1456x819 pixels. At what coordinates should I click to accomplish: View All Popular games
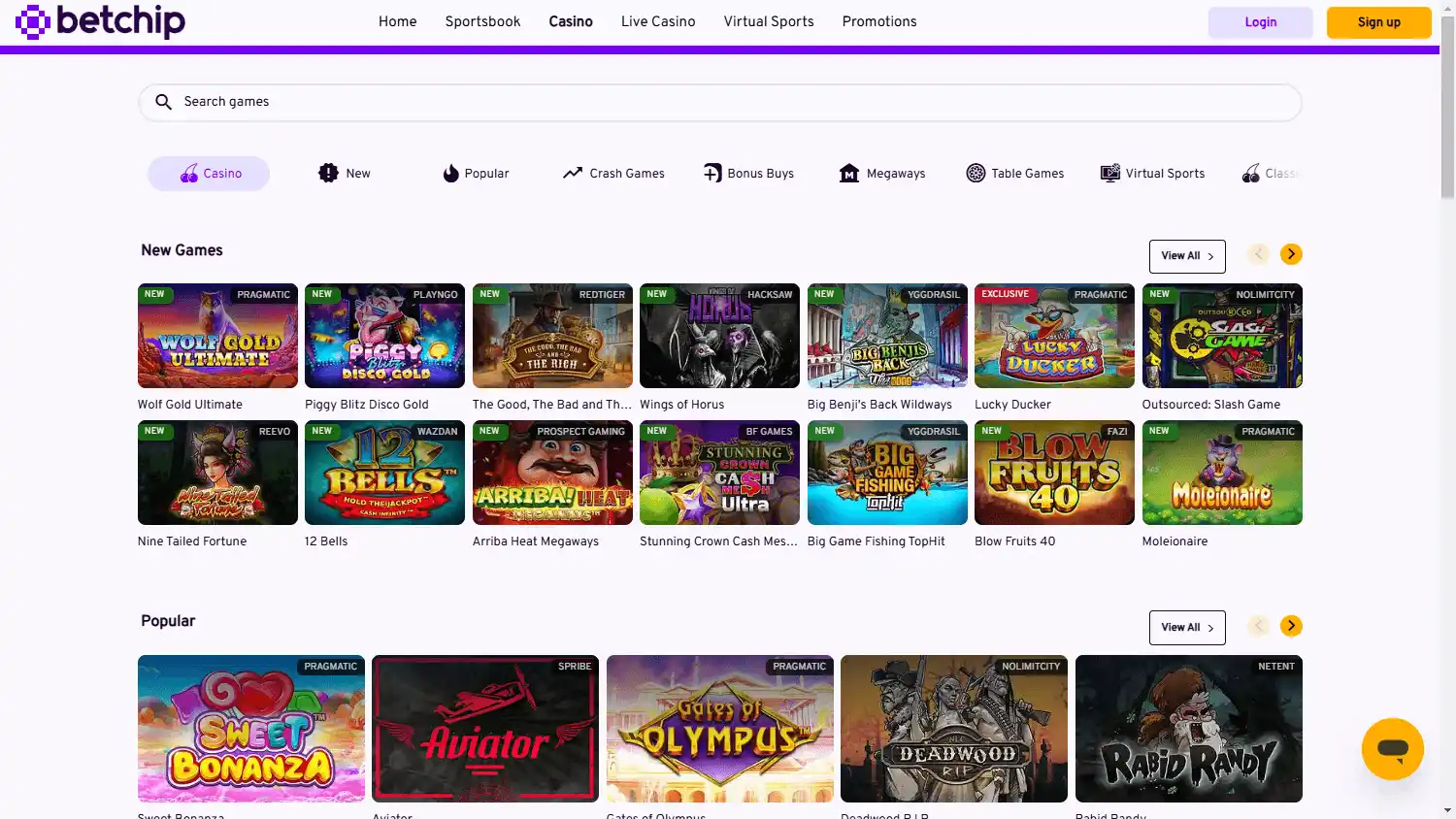point(1187,628)
